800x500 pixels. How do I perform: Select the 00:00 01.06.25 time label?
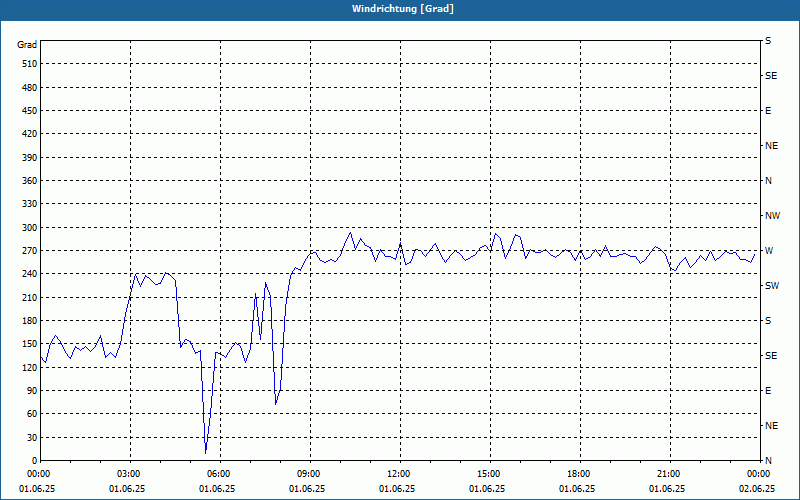tap(37, 481)
